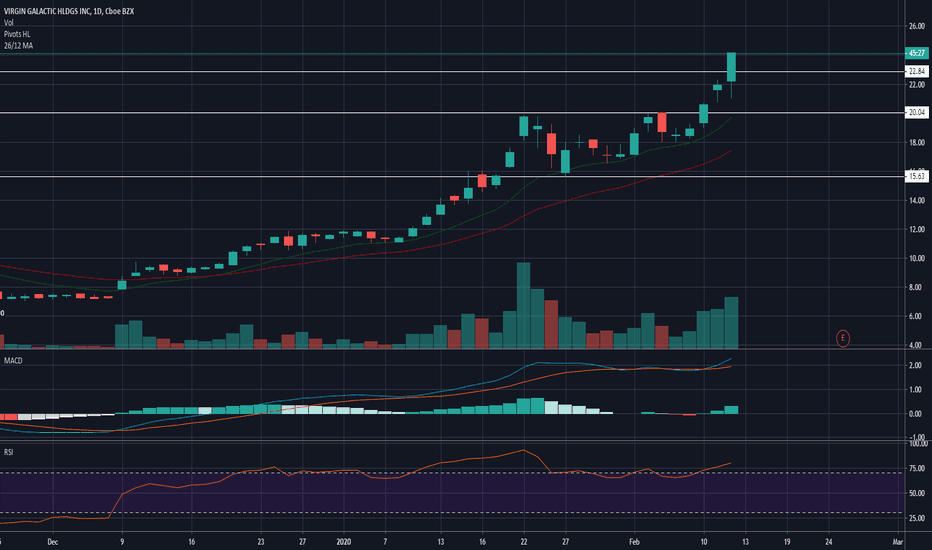Click the MACD pane label
This screenshot has width=932, height=550.
tap(13, 360)
